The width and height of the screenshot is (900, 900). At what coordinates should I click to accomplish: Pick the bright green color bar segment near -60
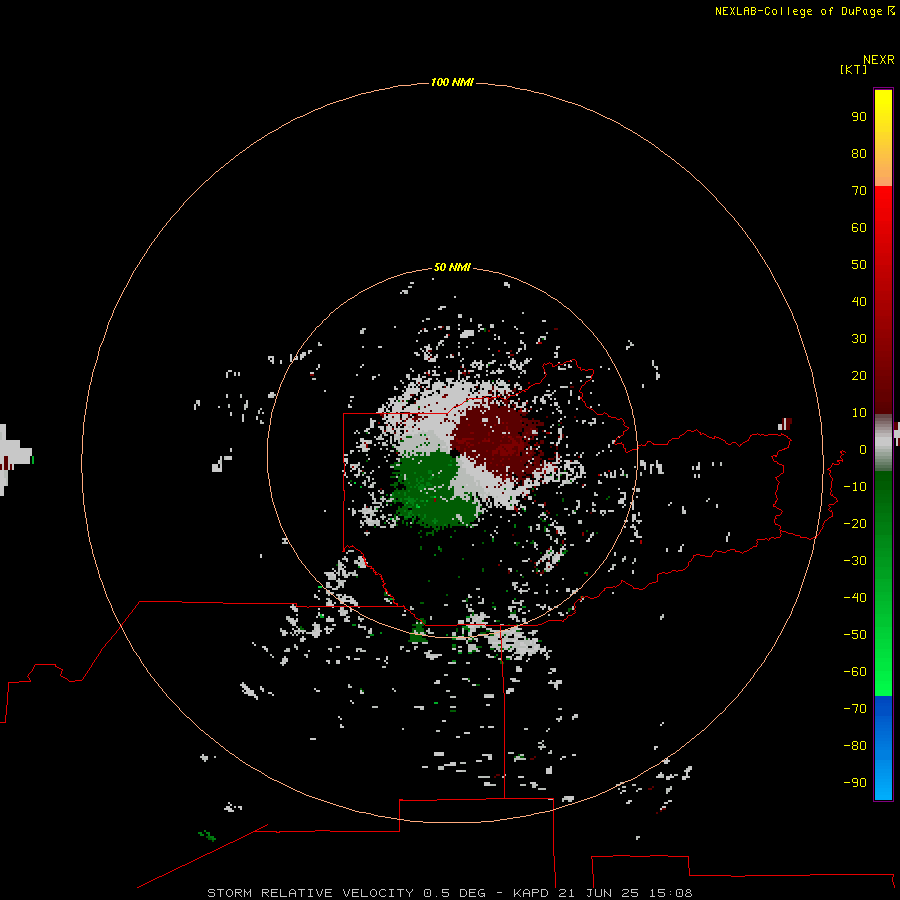coord(883,672)
